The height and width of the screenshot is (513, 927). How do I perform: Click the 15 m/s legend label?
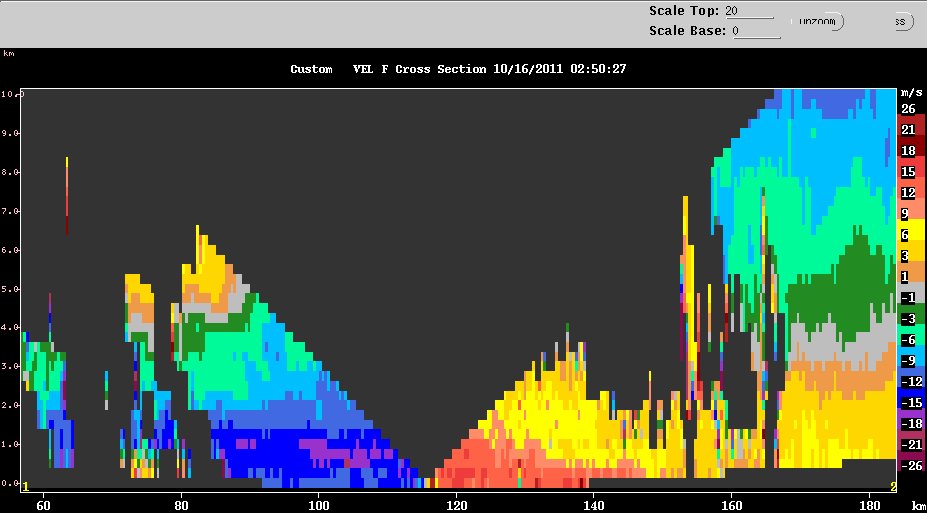908,172
